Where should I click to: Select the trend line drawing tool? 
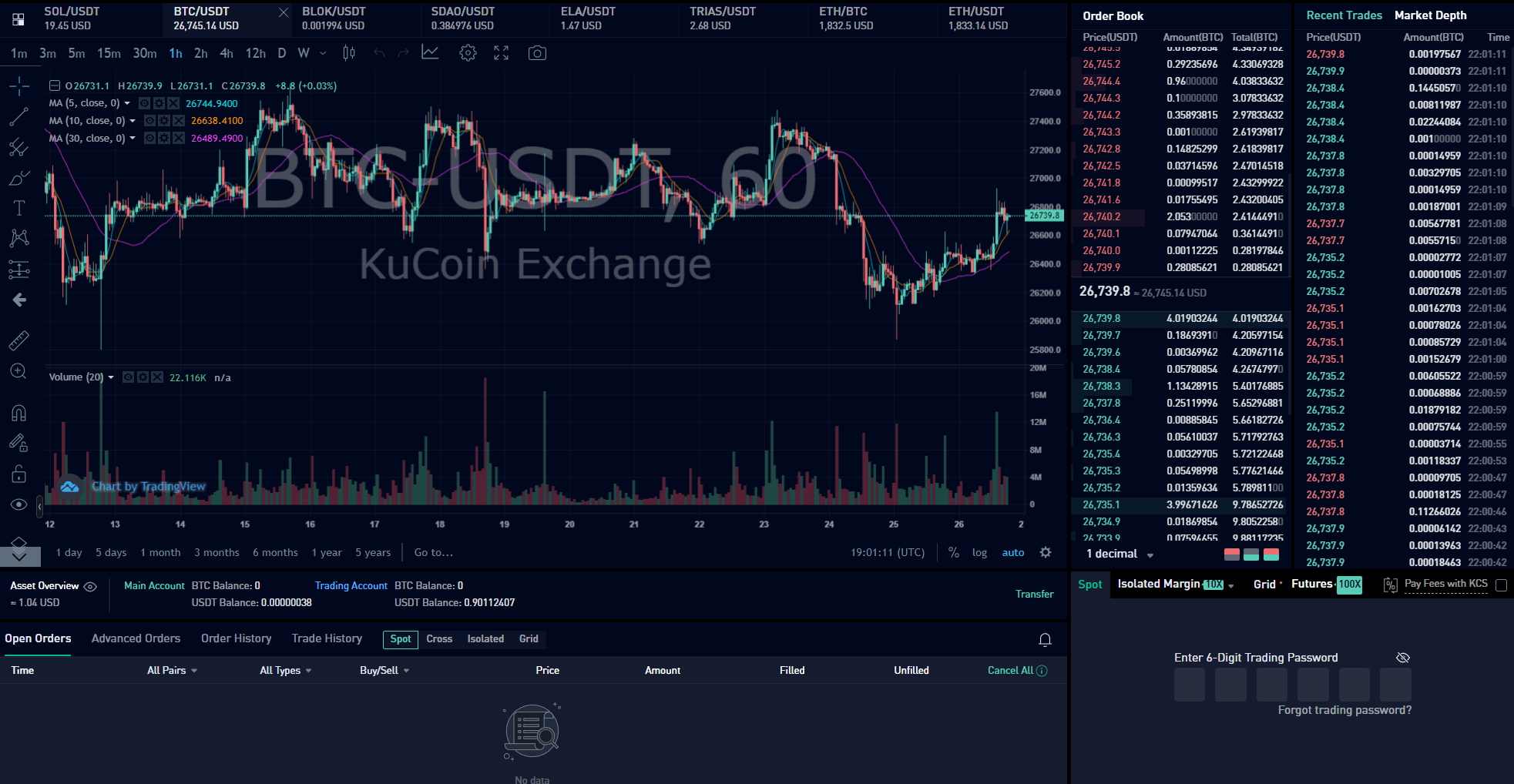click(x=19, y=116)
